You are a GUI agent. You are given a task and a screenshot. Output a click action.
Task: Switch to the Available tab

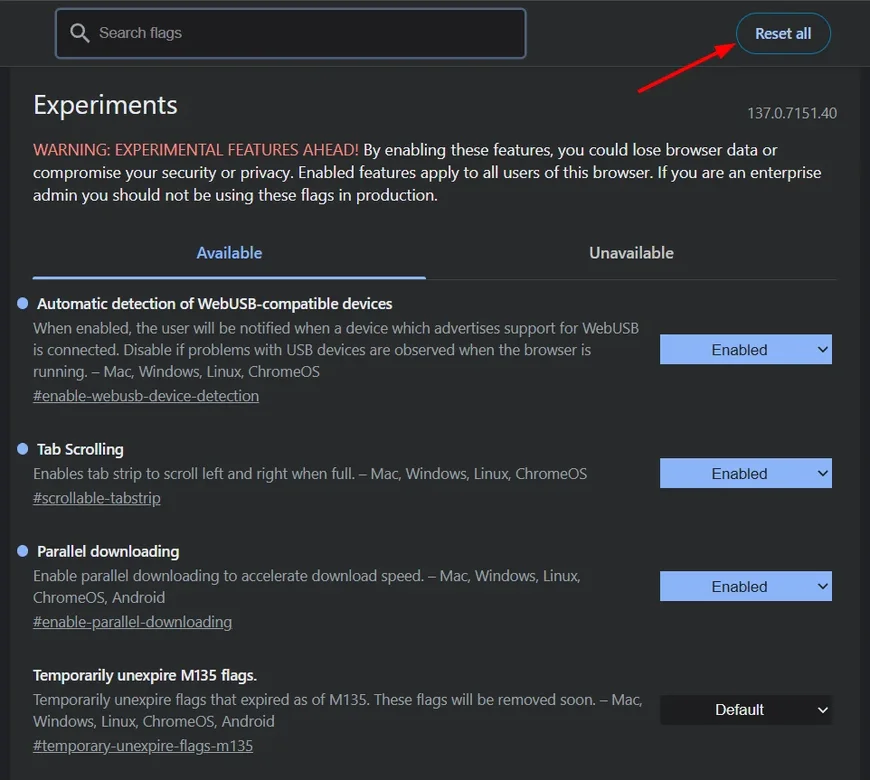[x=229, y=253]
